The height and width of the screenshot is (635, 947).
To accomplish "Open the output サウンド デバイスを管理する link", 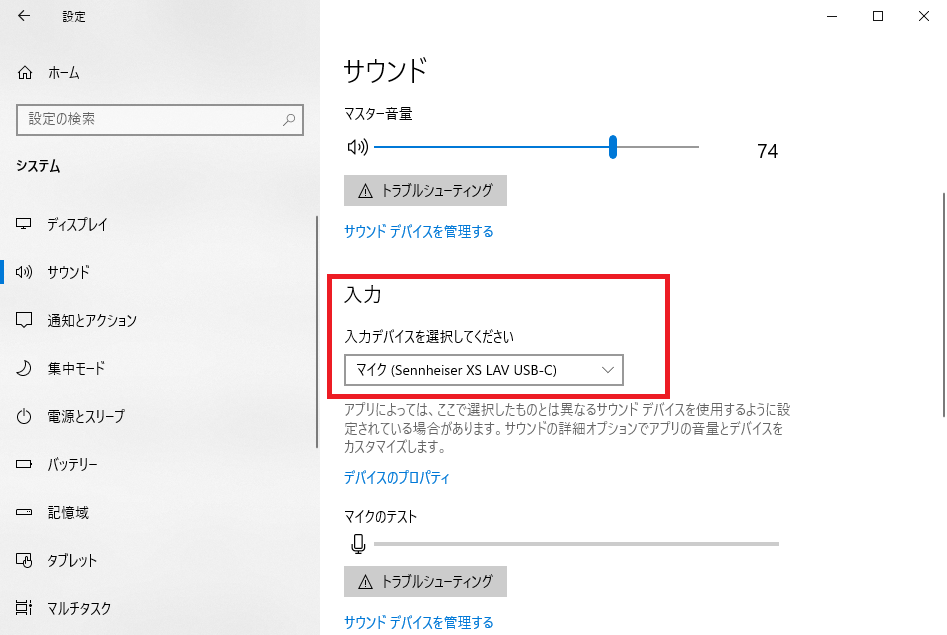I will (419, 231).
